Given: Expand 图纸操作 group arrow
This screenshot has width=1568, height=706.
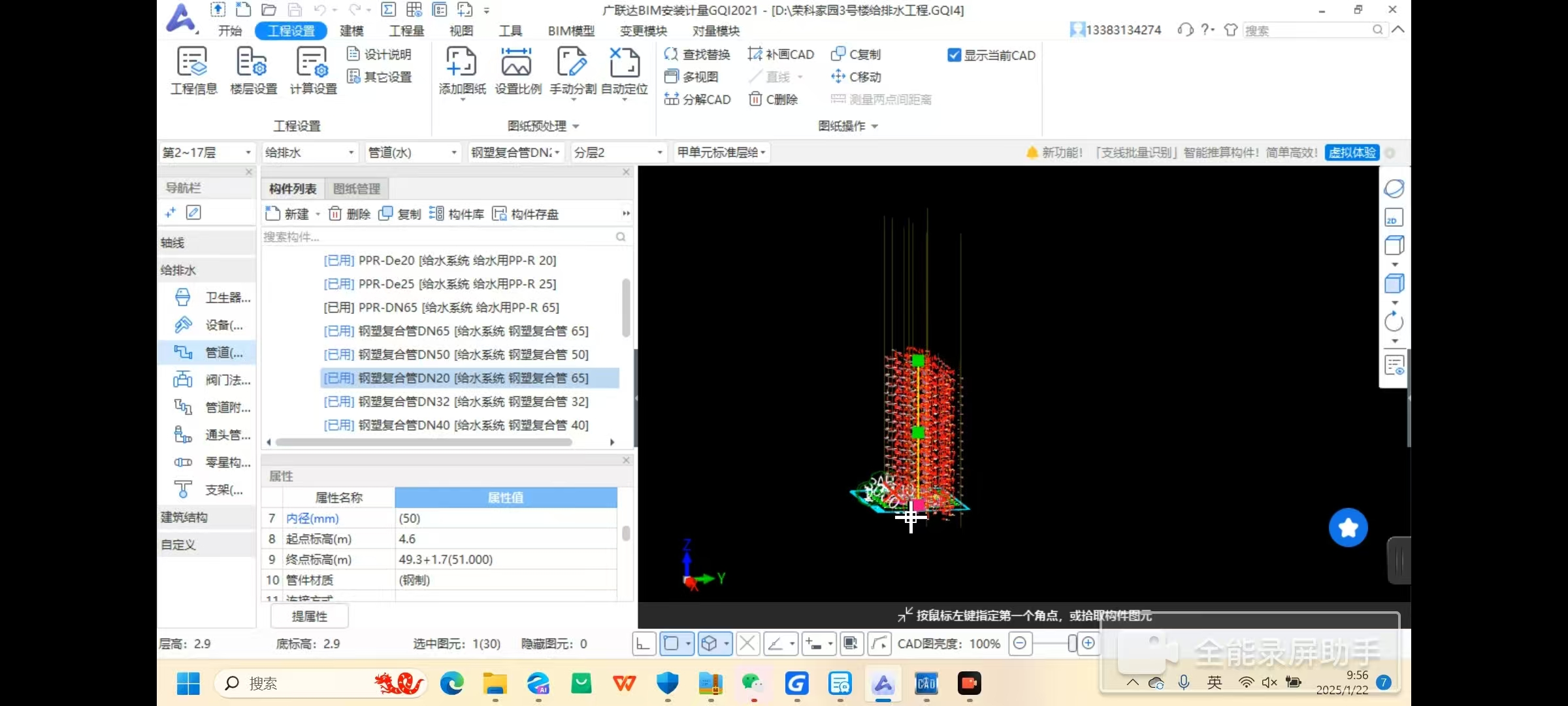Looking at the screenshot, I should click(874, 127).
